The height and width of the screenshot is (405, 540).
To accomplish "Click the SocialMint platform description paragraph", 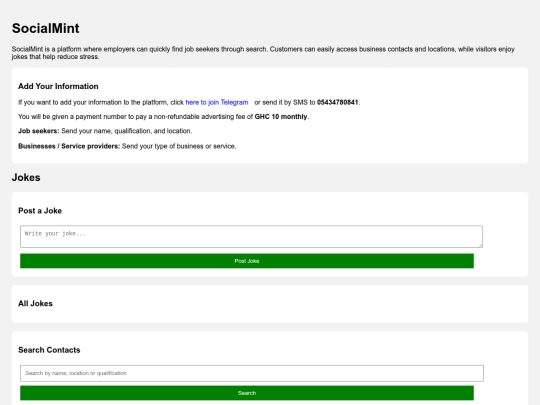I will pyautogui.click(x=263, y=53).
